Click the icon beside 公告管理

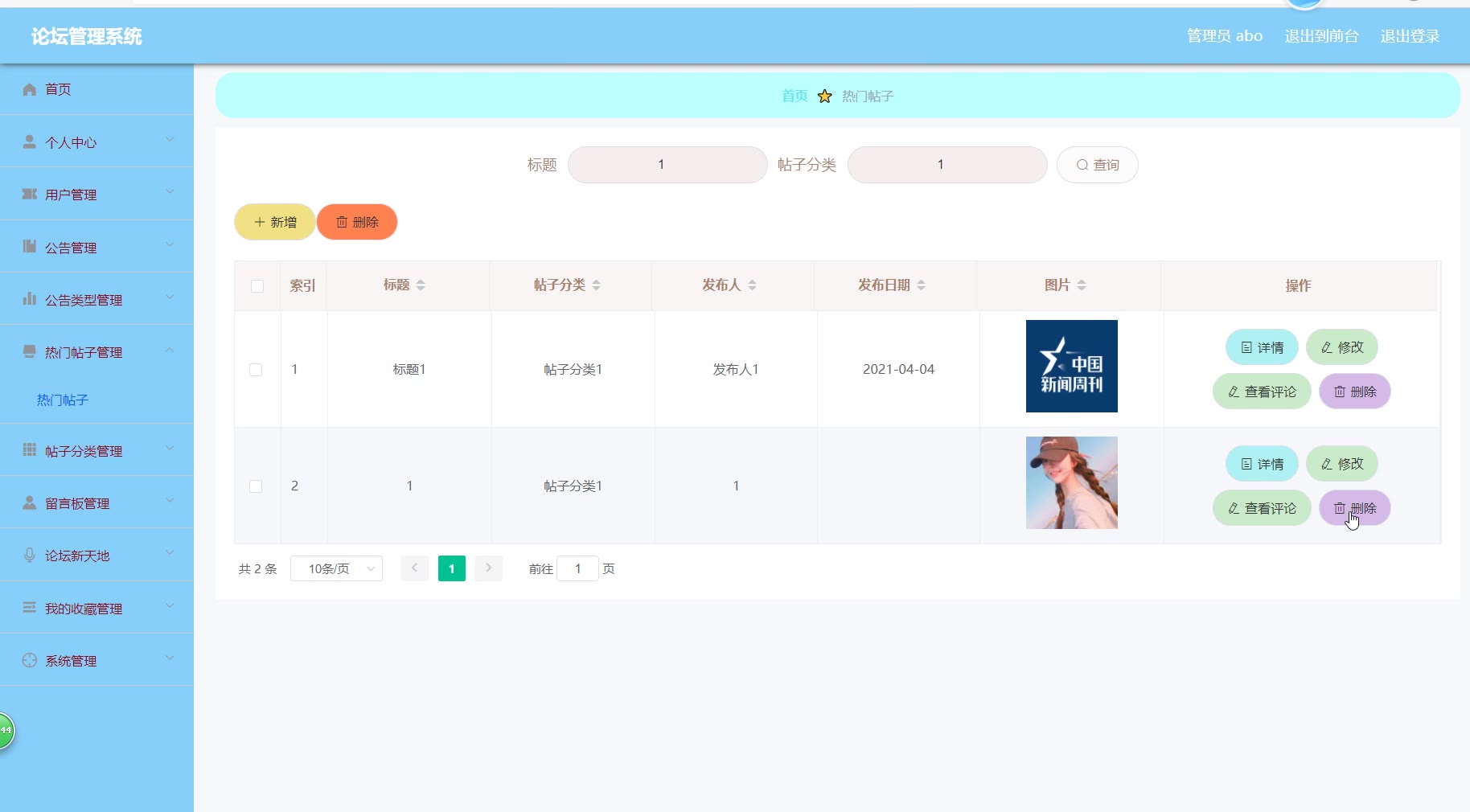(30, 246)
